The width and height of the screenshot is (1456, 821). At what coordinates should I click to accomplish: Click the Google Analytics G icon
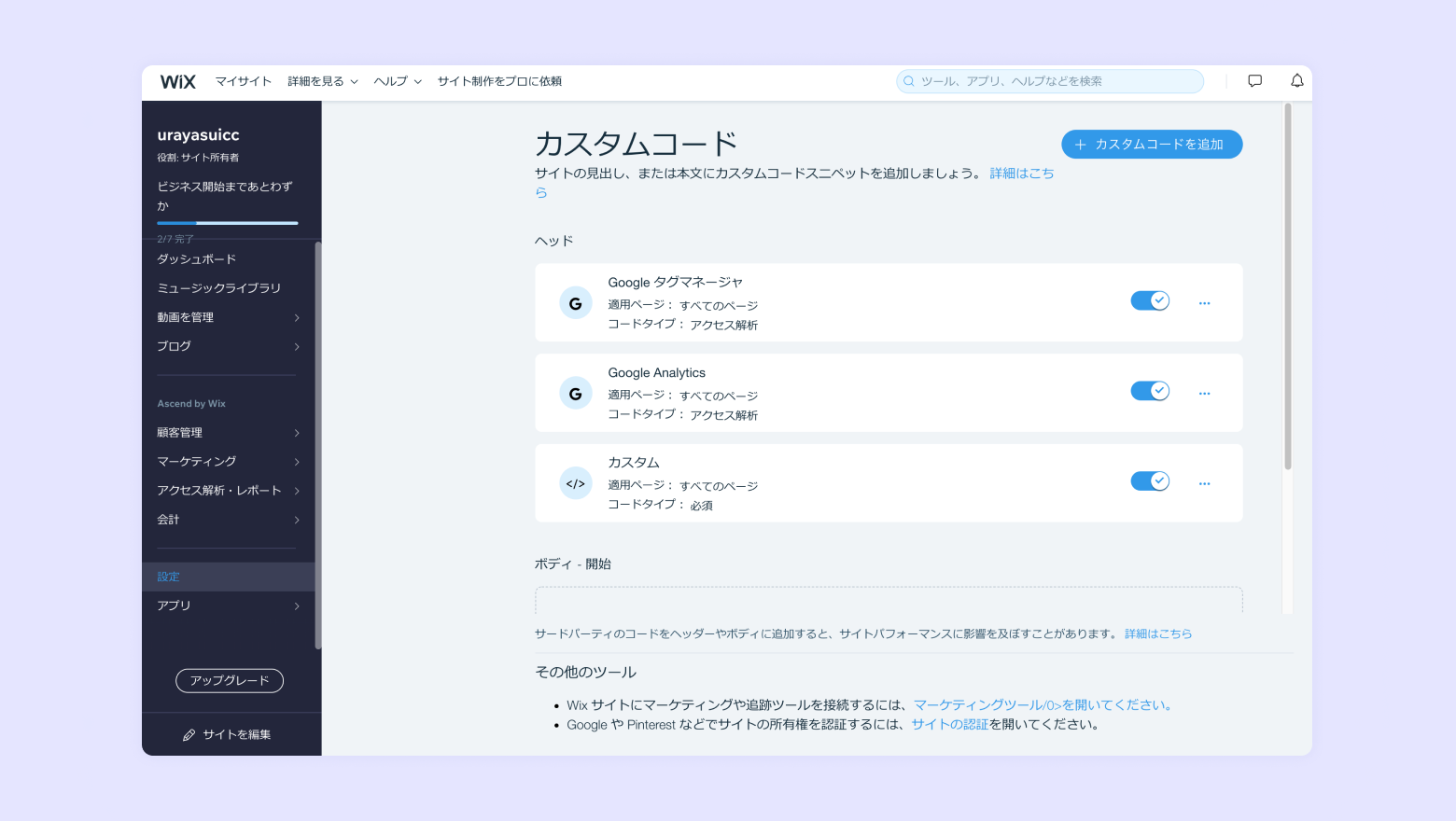click(576, 394)
